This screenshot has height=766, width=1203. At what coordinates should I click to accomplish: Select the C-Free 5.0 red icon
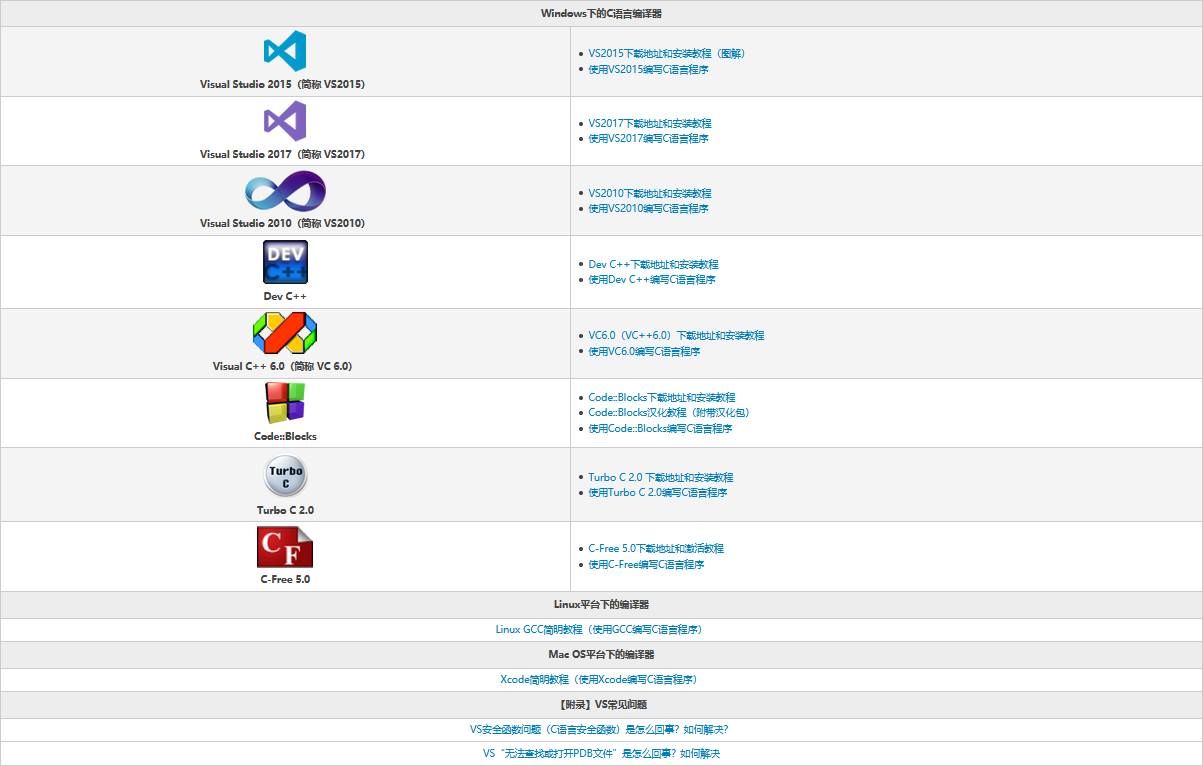(x=285, y=546)
